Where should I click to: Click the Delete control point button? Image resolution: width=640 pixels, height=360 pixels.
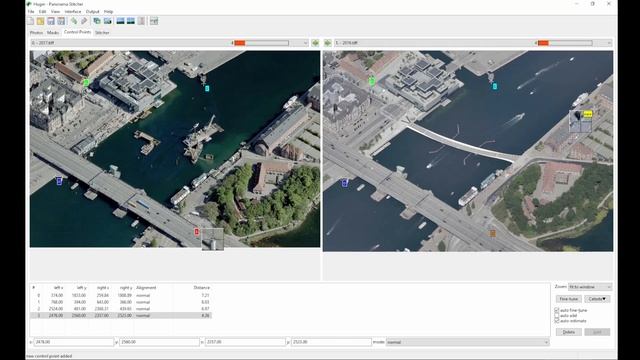click(x=569, y=332)
